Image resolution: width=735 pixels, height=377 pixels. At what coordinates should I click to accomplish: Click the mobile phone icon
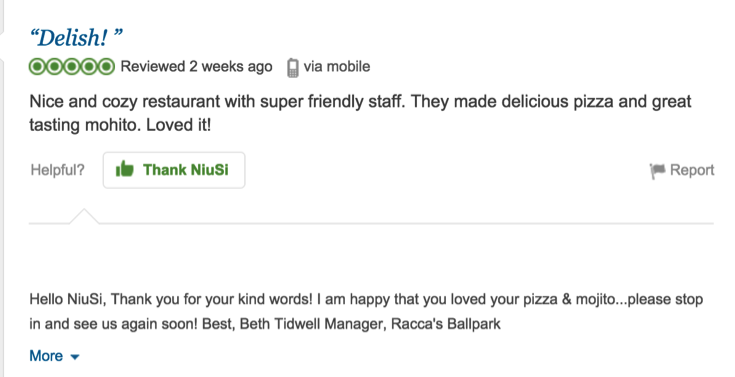click(292, 68)
